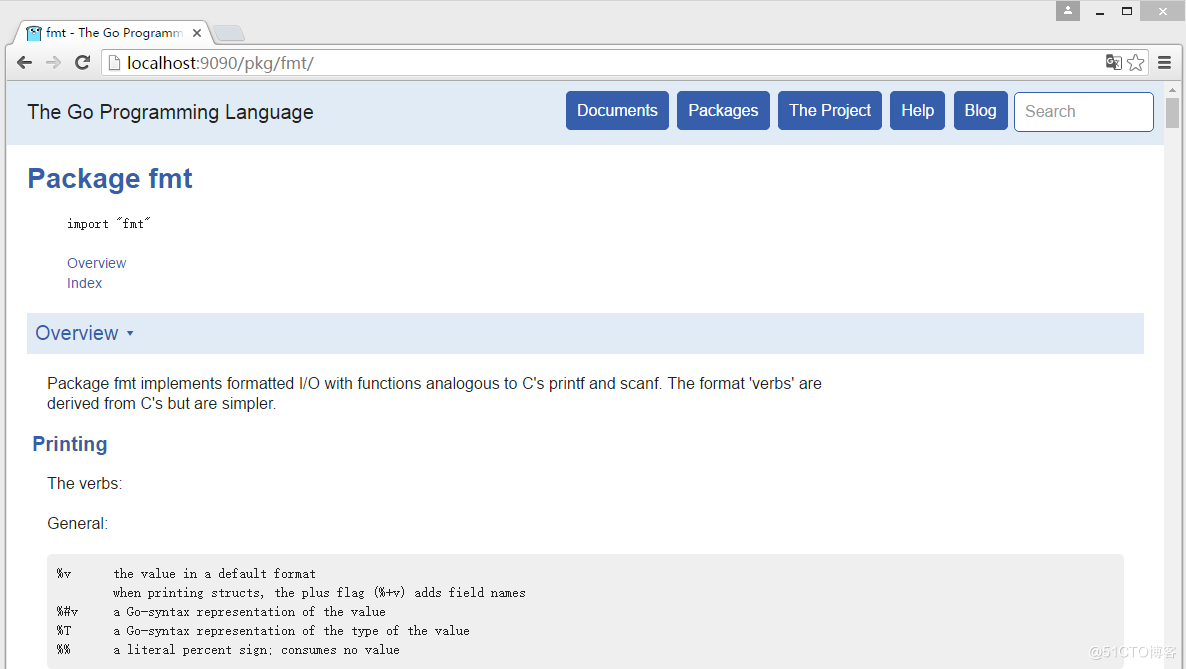
Task: Click the "Package fmt implements formatted I/O" paragraph
Action: 434,394
